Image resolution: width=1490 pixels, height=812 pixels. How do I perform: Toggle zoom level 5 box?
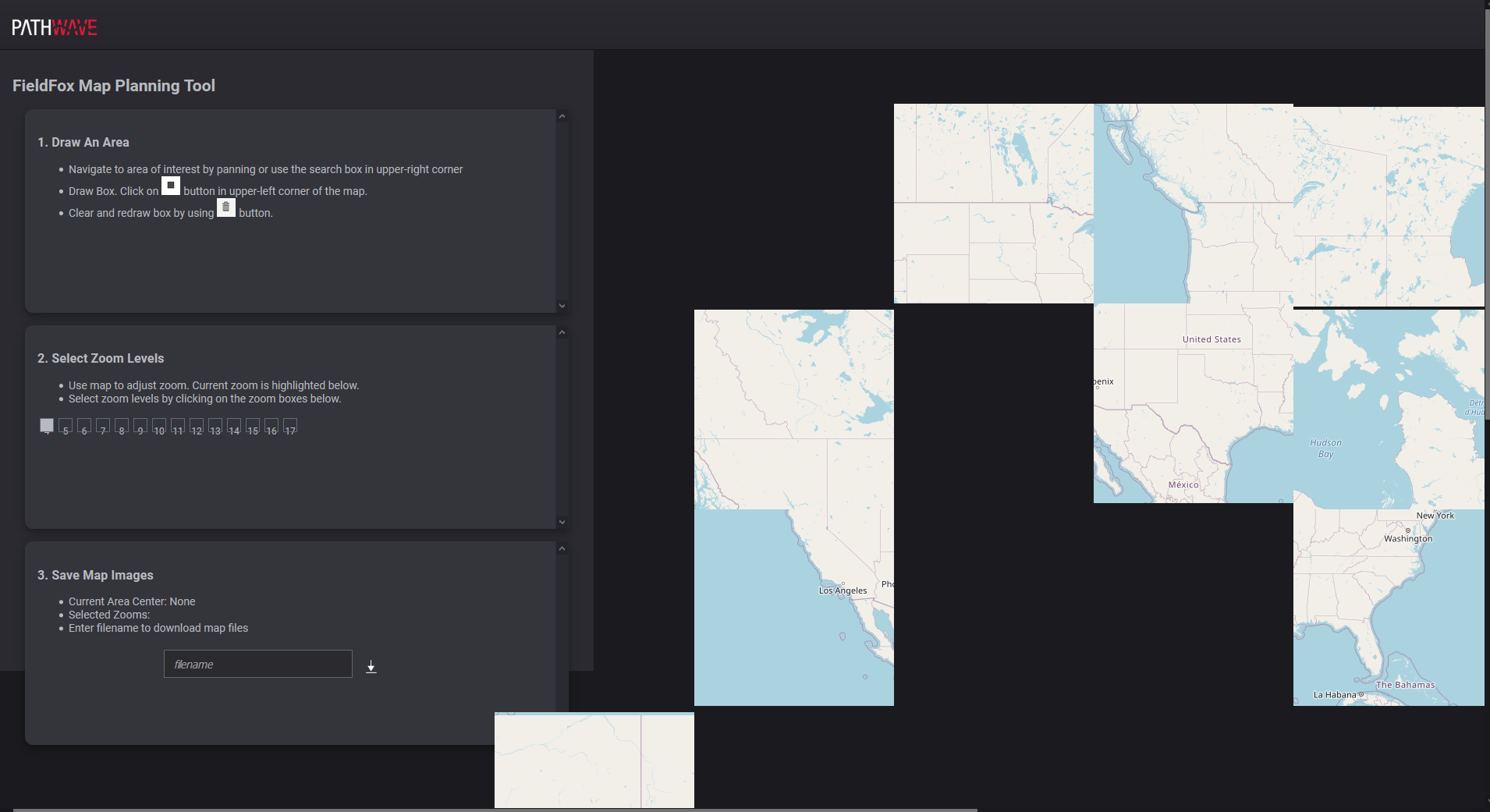coord(66,427)
